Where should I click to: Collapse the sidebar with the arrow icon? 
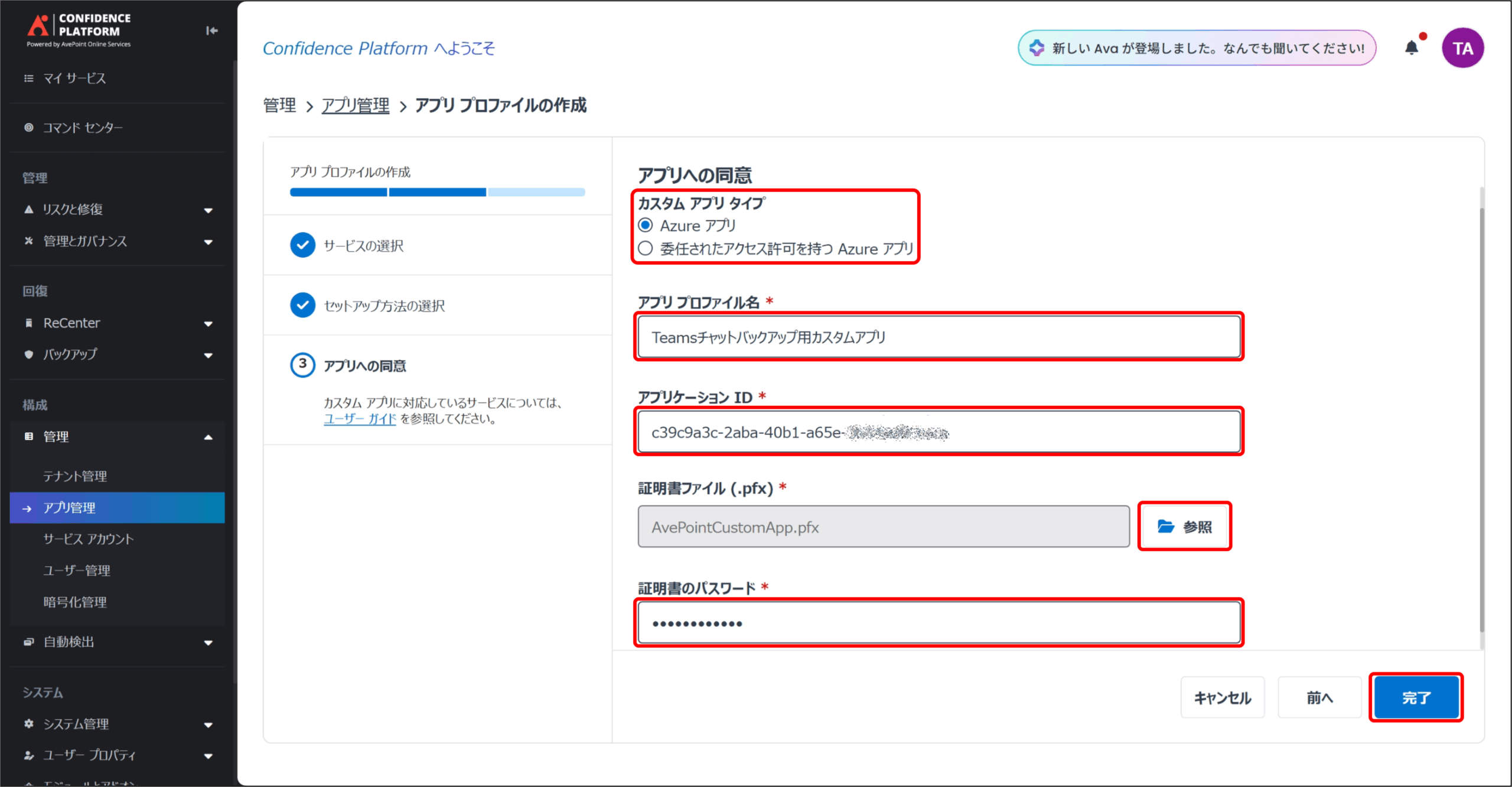tap(212, 31)
